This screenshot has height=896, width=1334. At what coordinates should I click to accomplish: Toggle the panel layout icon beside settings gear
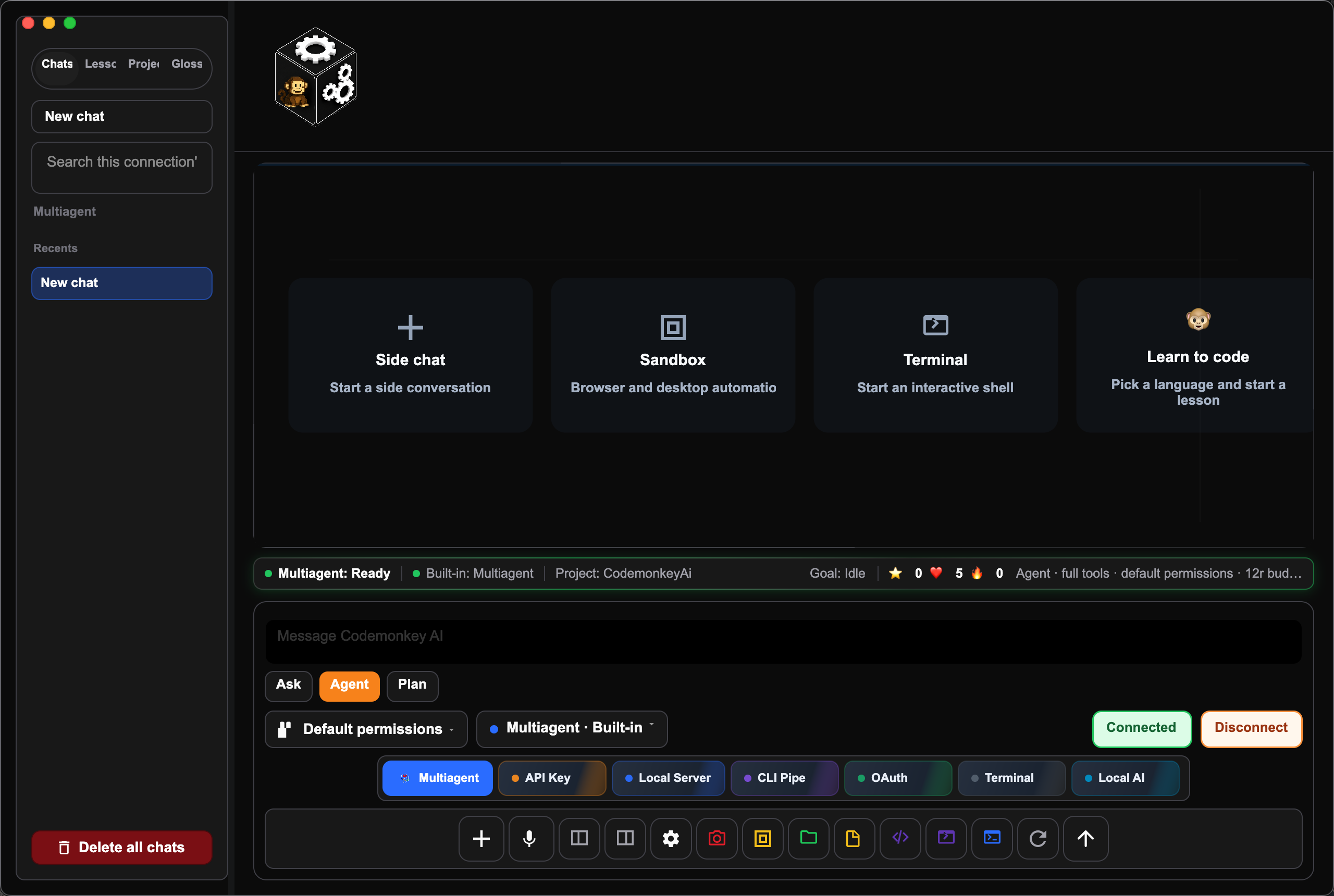click(x=625, y=838)
